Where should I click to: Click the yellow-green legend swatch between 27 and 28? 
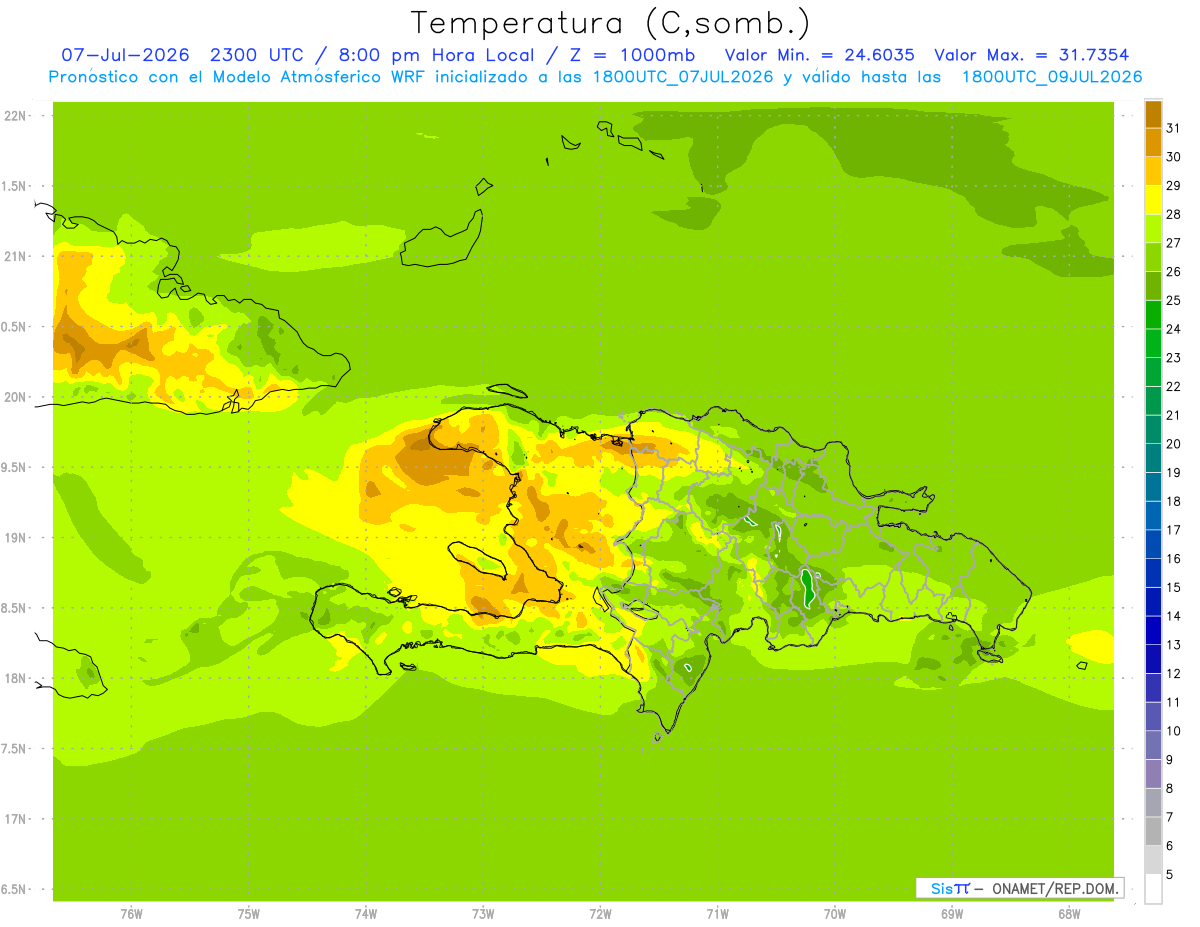click(x=1153, y=228)
